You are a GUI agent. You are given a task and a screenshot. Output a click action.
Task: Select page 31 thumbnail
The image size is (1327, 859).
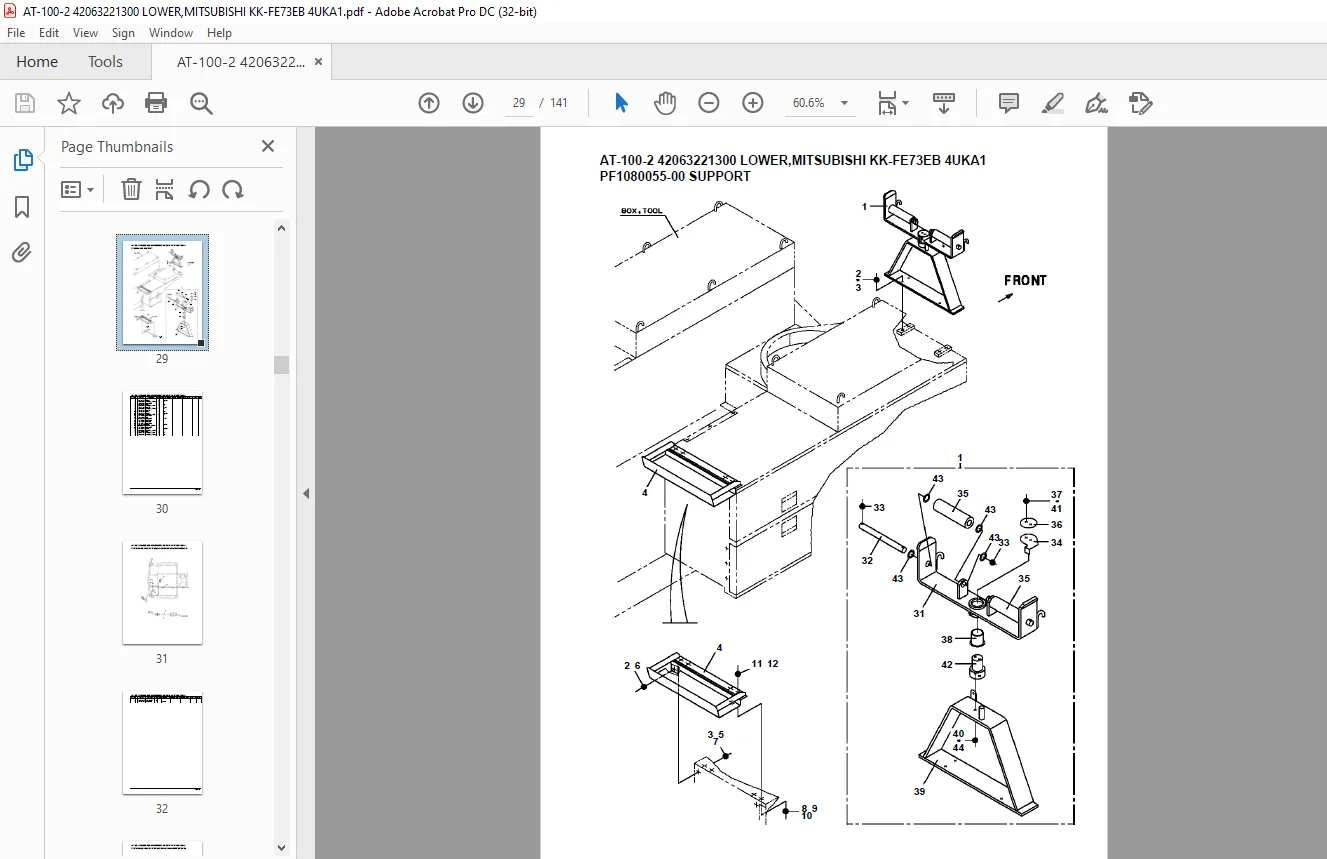[163, 593]
